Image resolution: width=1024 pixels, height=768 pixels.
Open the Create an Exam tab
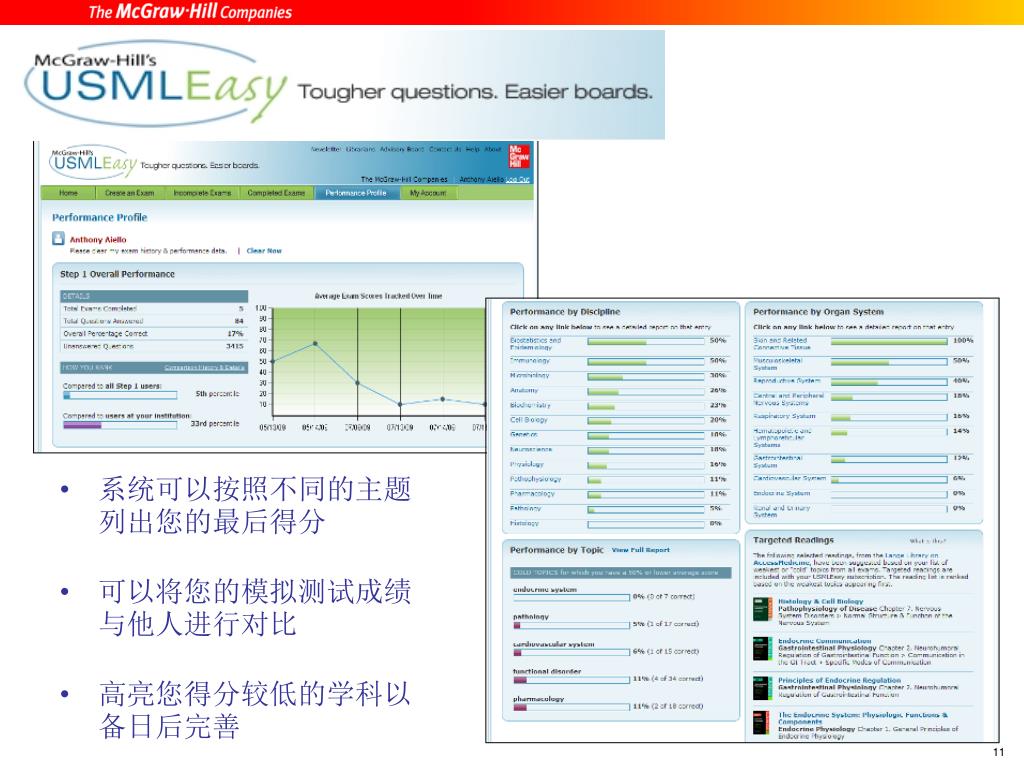(x=130, y=193)
